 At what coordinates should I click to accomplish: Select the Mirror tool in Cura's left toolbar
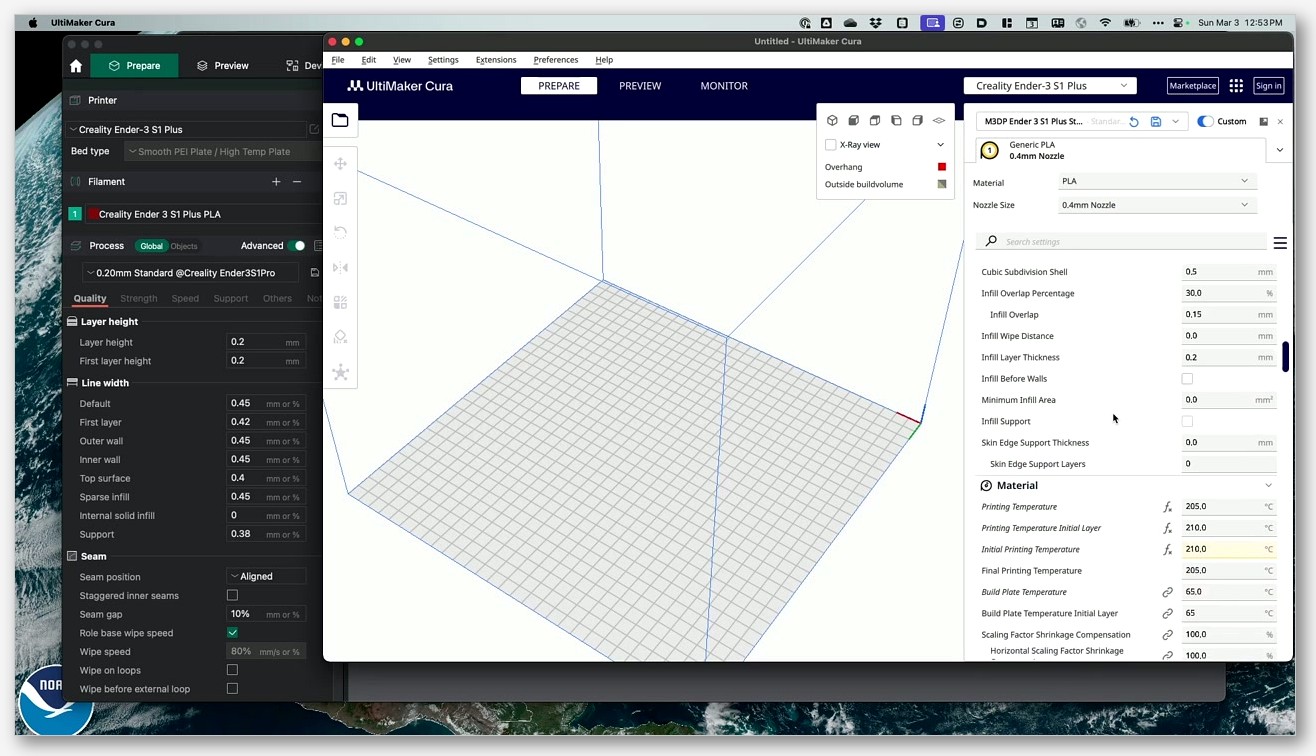pyautogui.click(x=340, y=267)
